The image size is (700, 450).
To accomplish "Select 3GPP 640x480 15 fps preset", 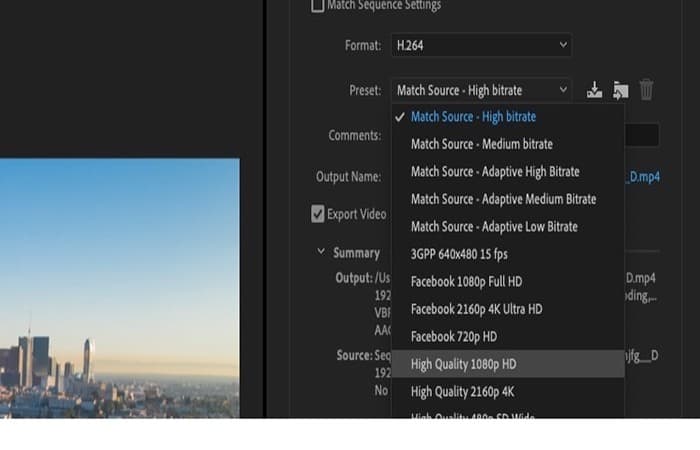I will pyautogui.click(x=508, y=254).
